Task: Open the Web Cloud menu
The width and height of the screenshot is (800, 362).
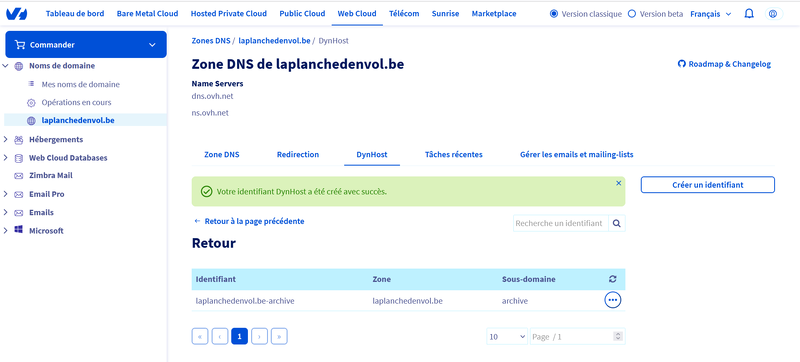Action: (357, 14)
